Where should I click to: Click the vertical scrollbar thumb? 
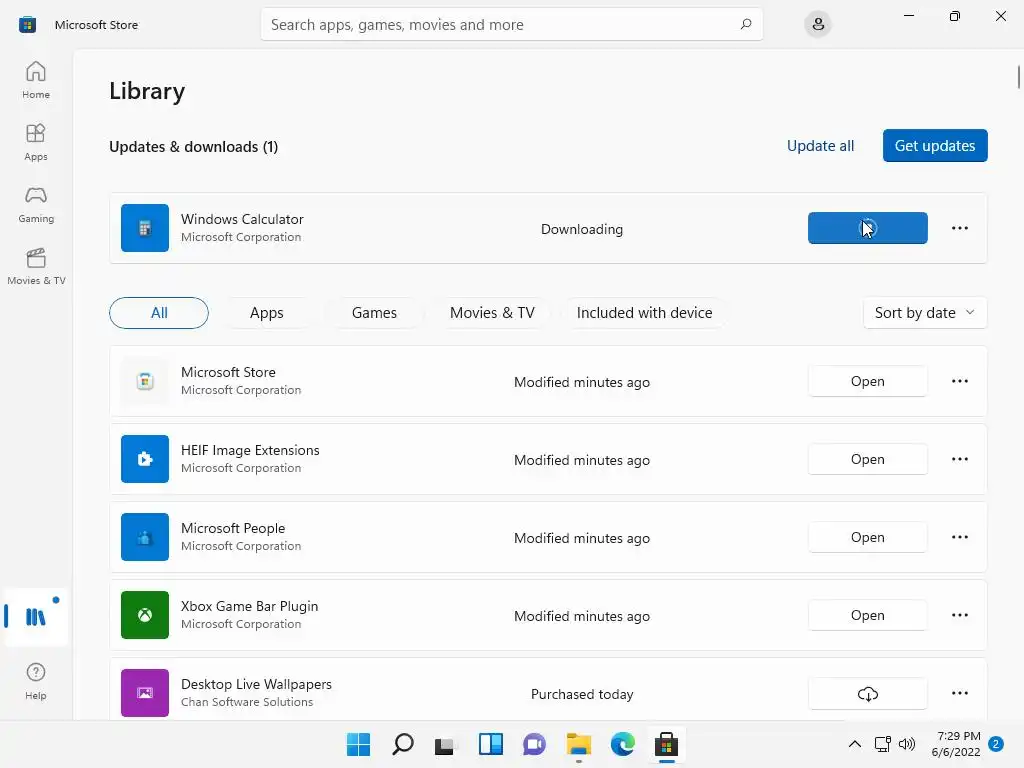click(x=1019, y=76)
